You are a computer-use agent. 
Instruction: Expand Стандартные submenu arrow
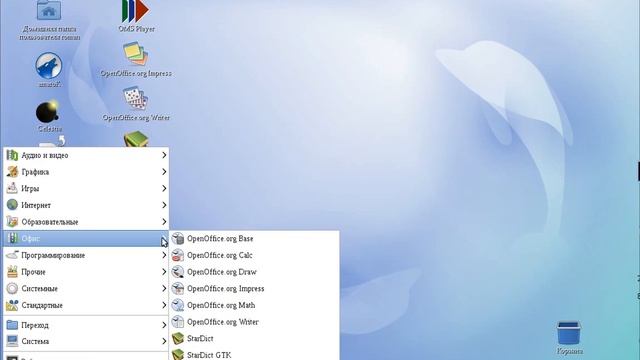[x=164, y=305]
